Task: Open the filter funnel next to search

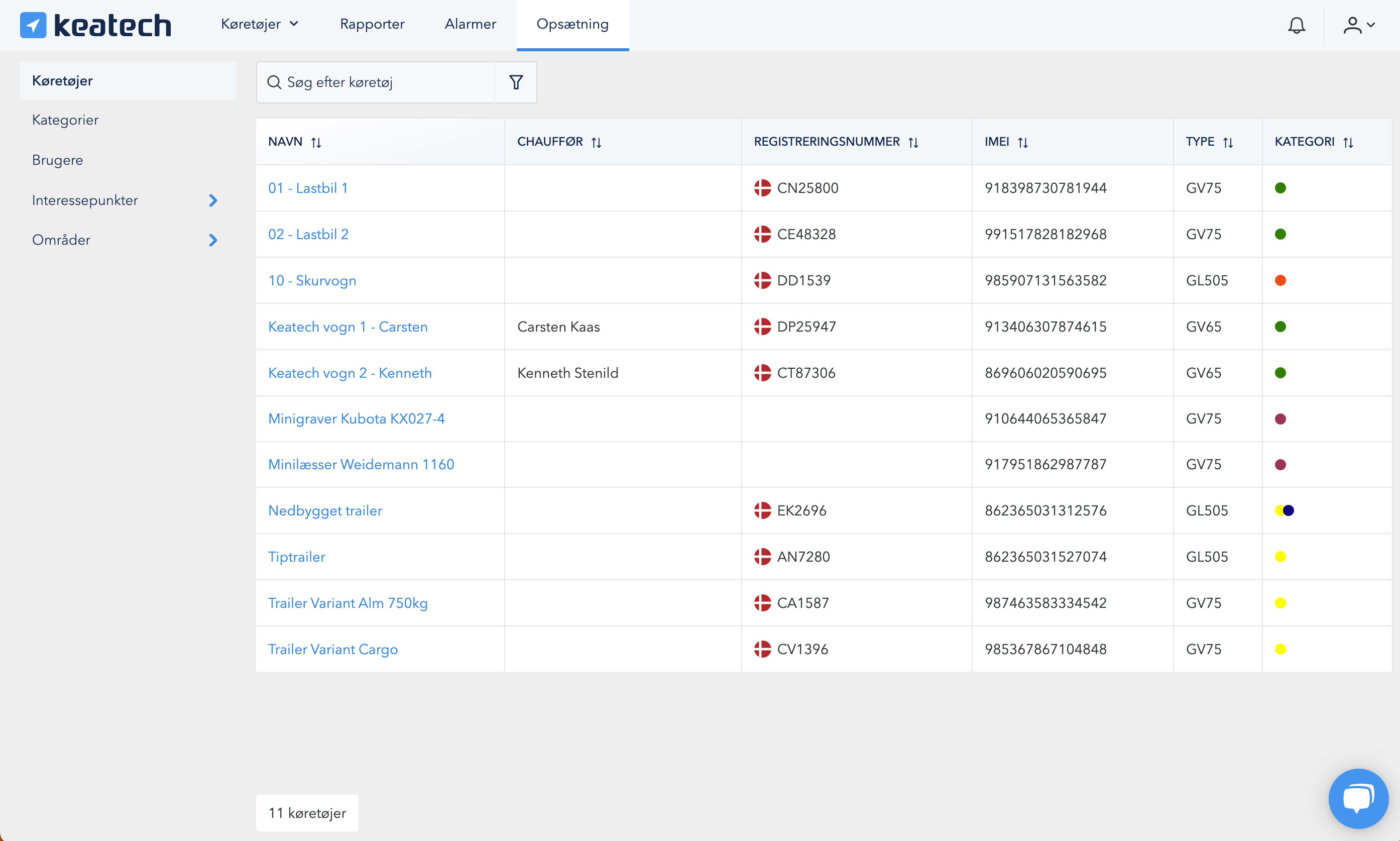Action: click(516, 82)
